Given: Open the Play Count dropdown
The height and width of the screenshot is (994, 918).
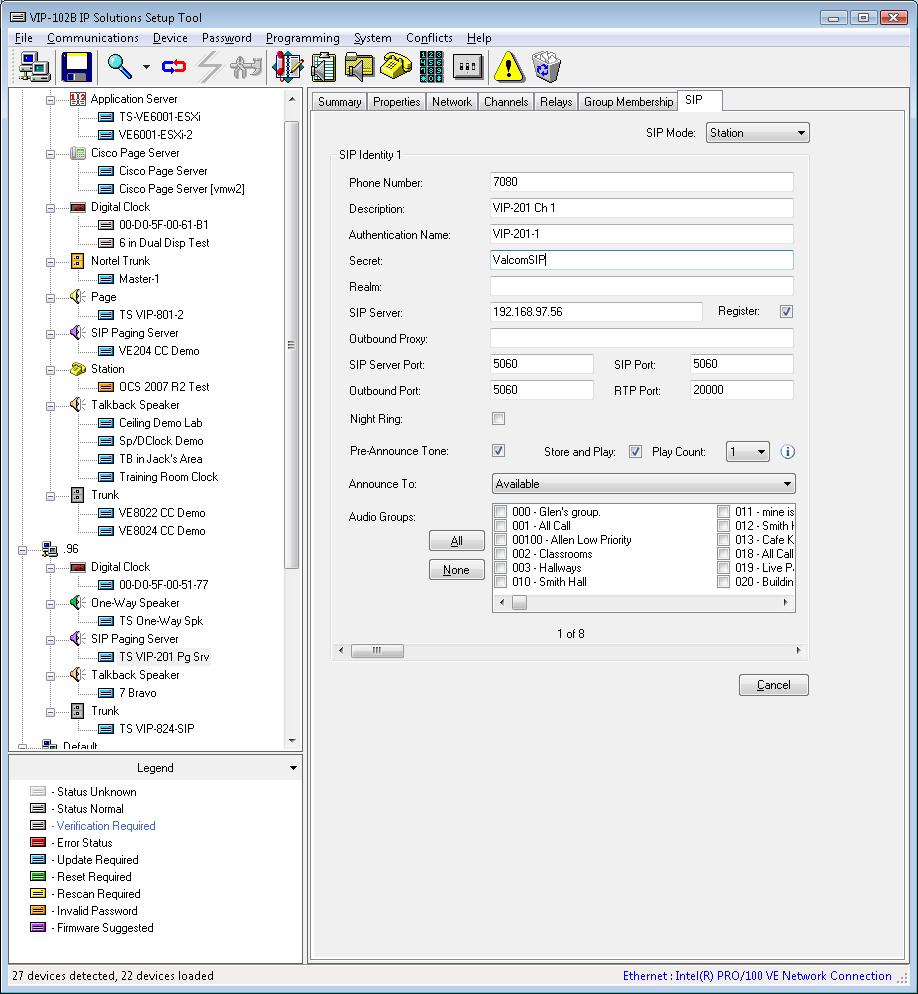Looking at the screenshot, I should [x=747, y=452].
